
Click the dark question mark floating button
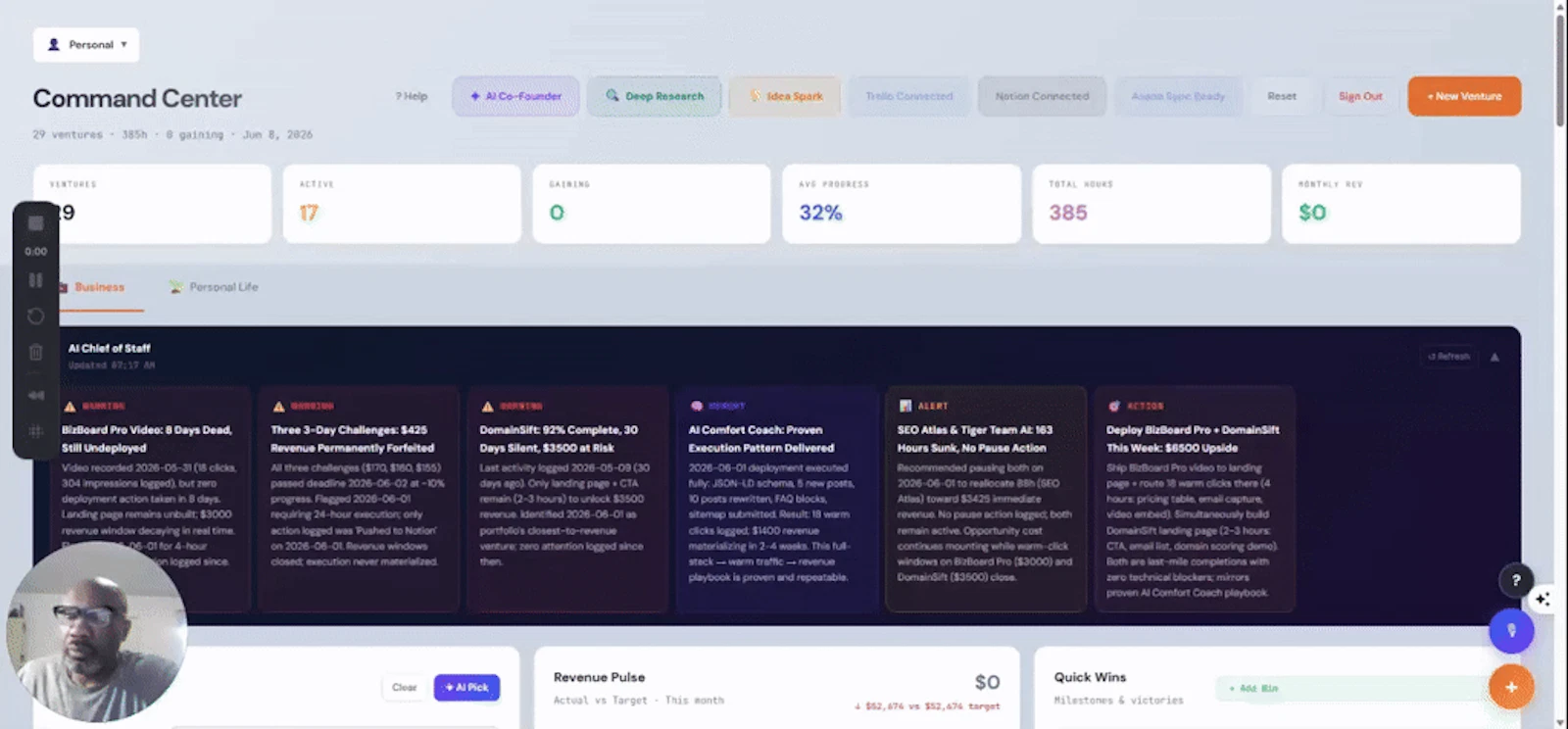1516,580
